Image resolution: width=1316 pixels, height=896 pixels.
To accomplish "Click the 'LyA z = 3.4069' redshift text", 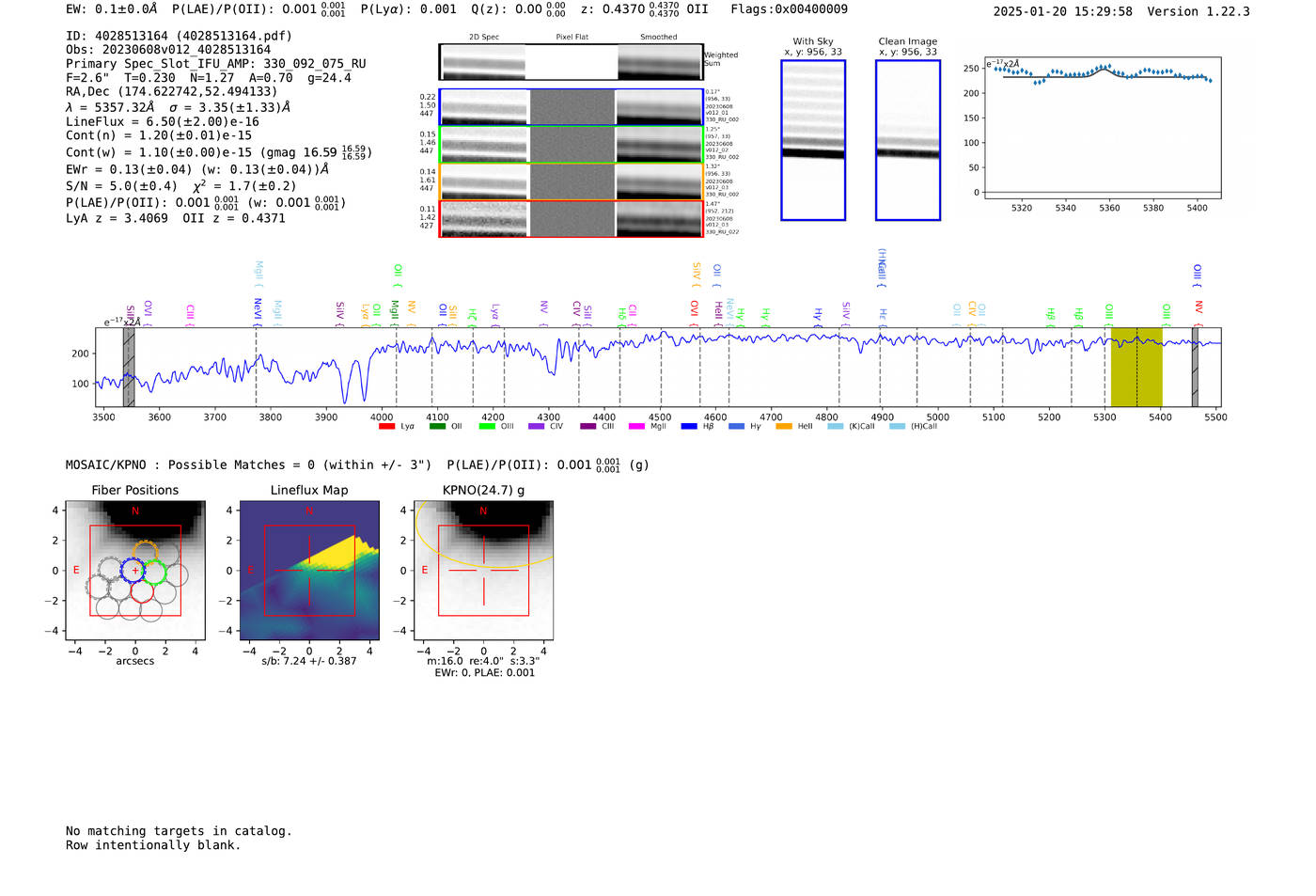I will [117, 219].
